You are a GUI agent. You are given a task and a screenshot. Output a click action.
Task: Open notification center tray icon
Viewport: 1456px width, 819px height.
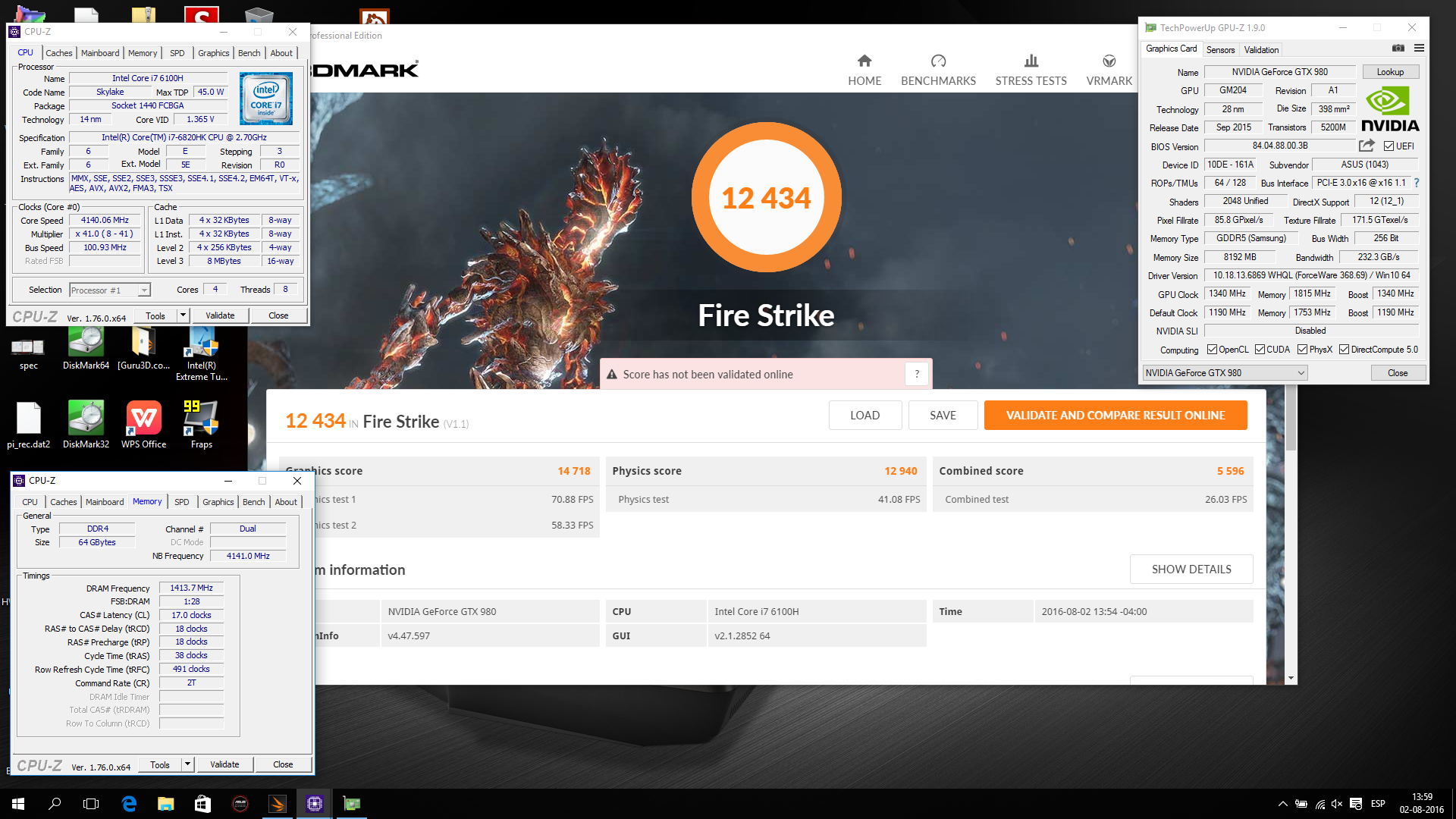1356,804
